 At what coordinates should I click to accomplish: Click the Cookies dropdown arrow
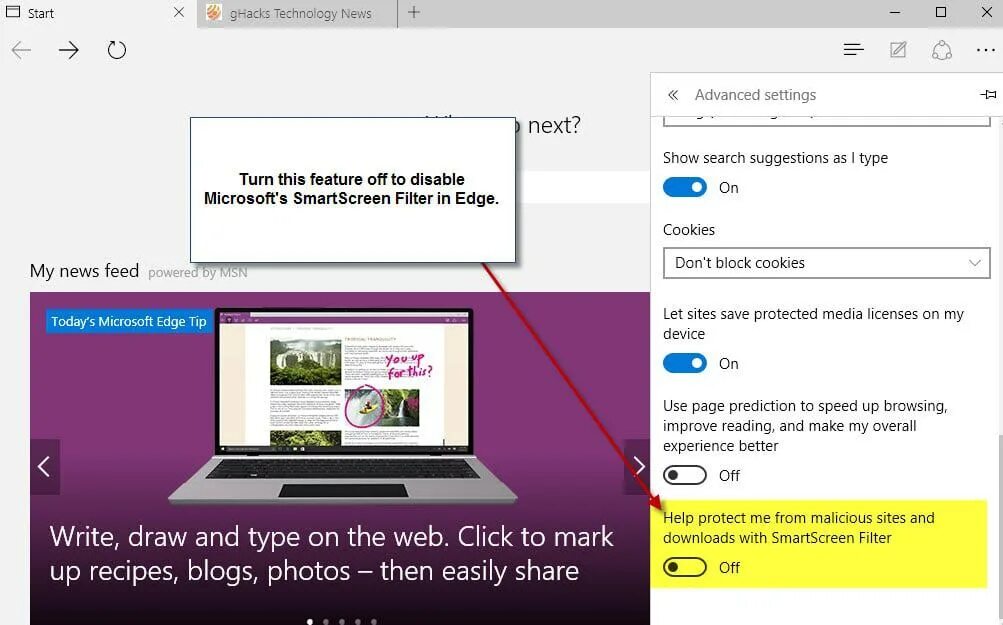point(974,263)
